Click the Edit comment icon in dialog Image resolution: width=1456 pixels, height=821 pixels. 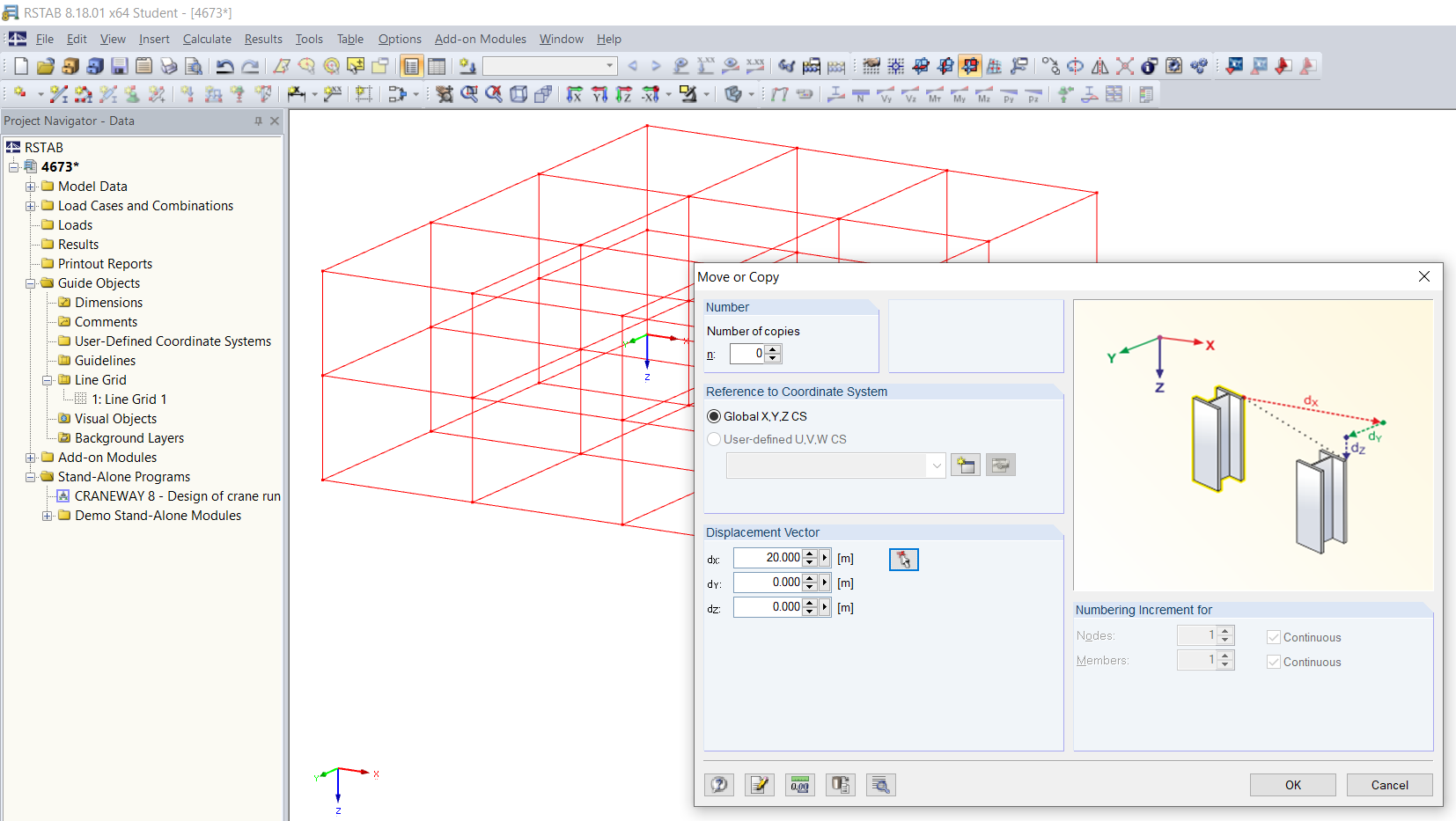click(760, 785)
